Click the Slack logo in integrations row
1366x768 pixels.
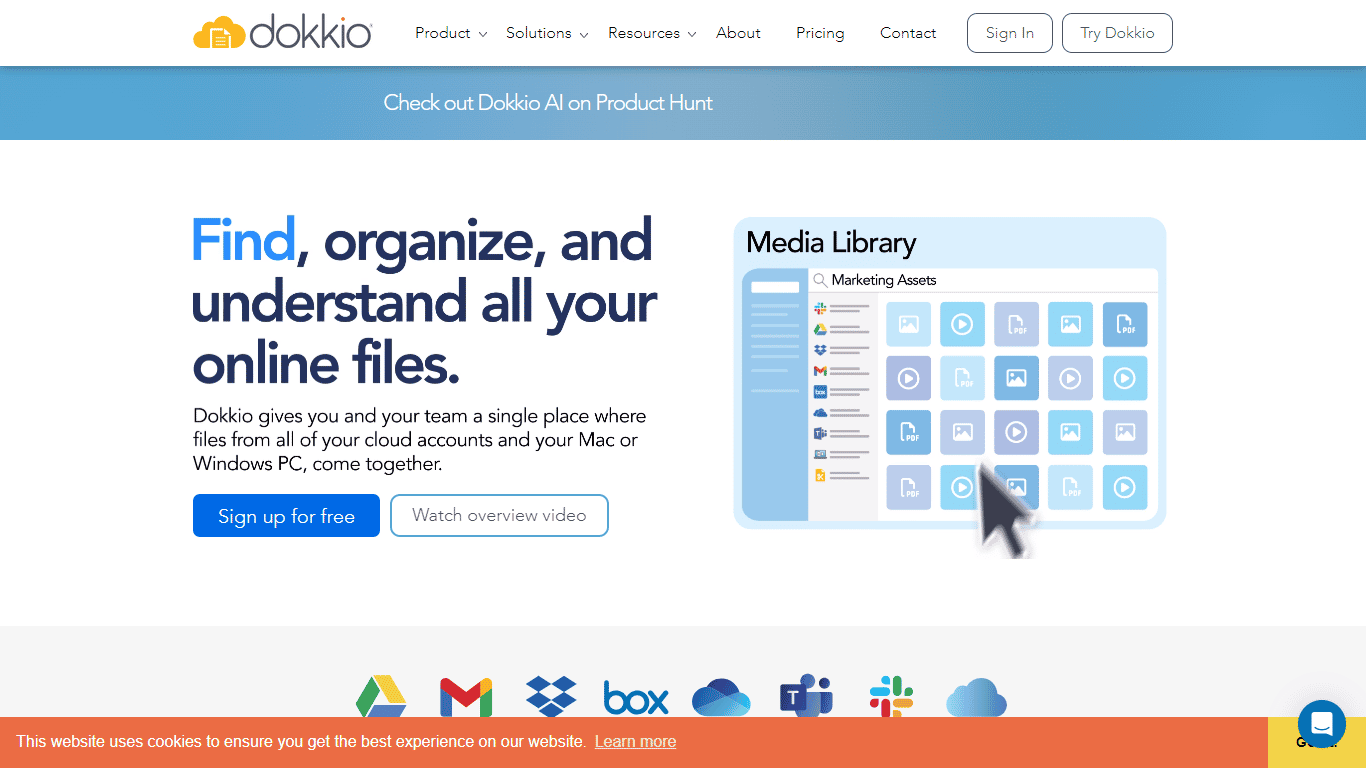[x=891, y=696]
